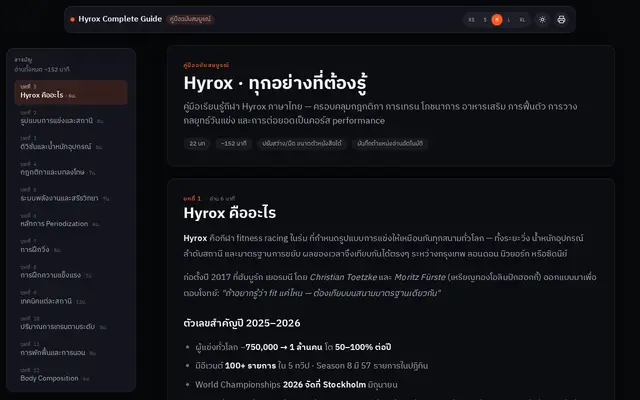This screenshot has width=640, height=400.
Task: Open chapter 3 ดิวิชั่นและน้ำหนักอุปกรณ์
Action: coord(71,143)
